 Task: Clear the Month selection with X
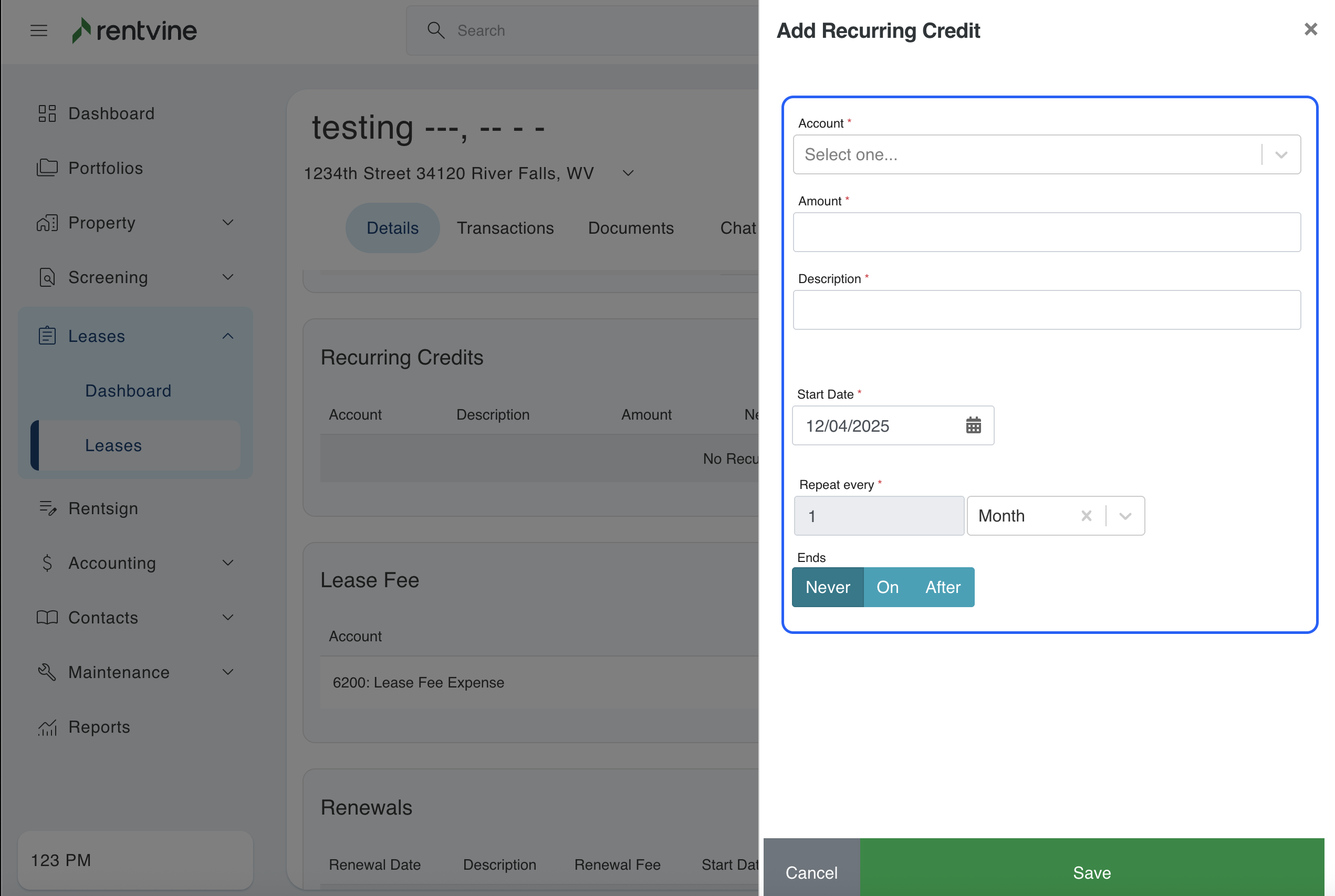pyautogui.click(x=1086, y=515)
